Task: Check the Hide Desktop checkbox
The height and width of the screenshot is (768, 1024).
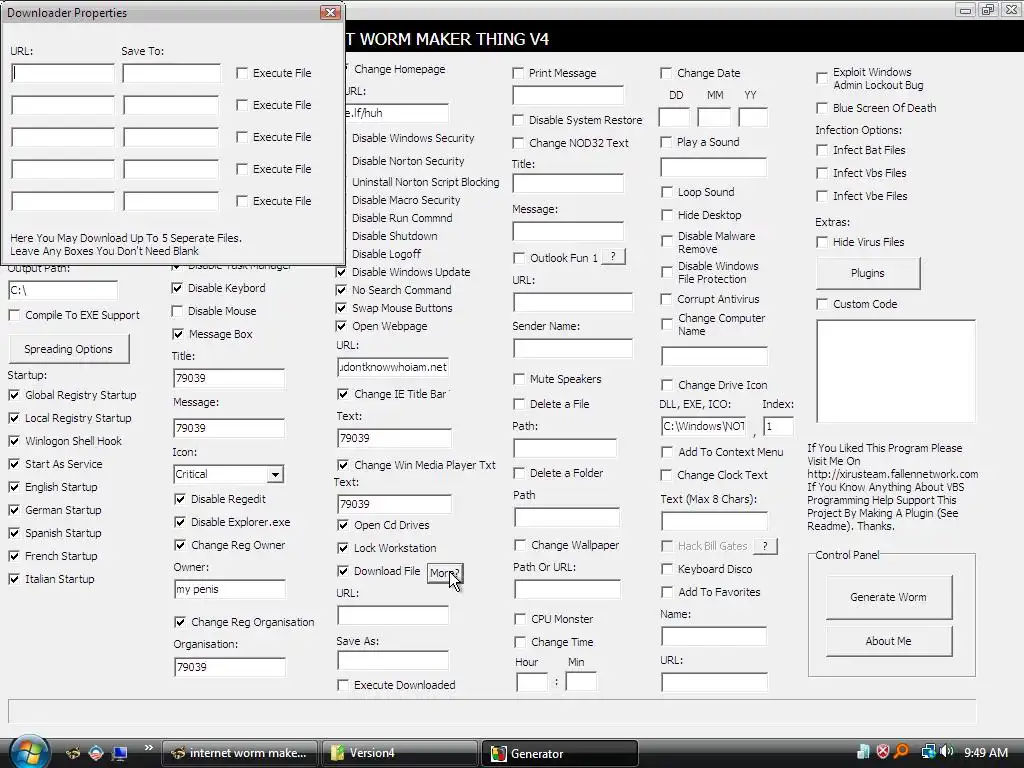Action: pyautogui.click(x=667, y=215)
